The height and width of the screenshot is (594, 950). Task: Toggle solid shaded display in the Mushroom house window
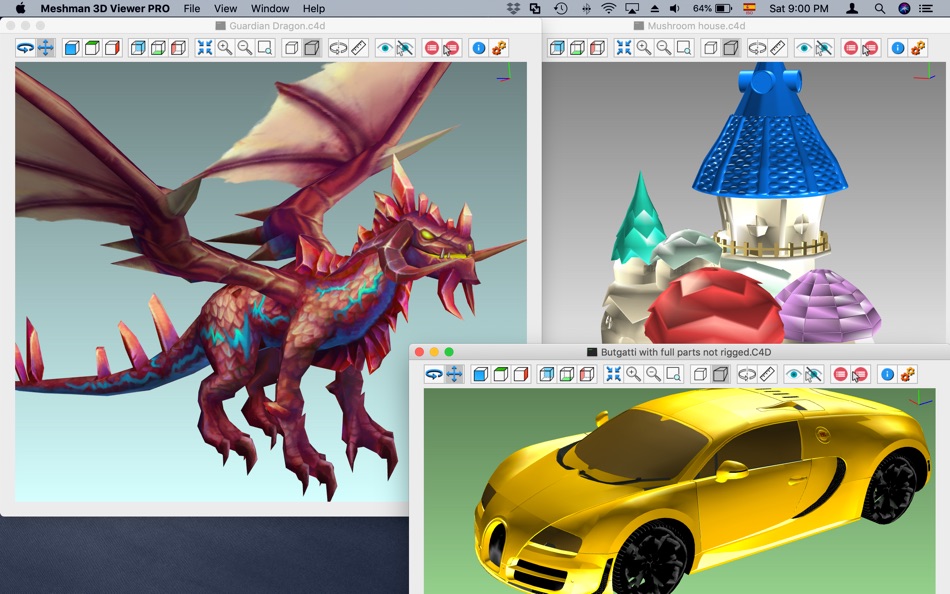[x=731, y=48]
